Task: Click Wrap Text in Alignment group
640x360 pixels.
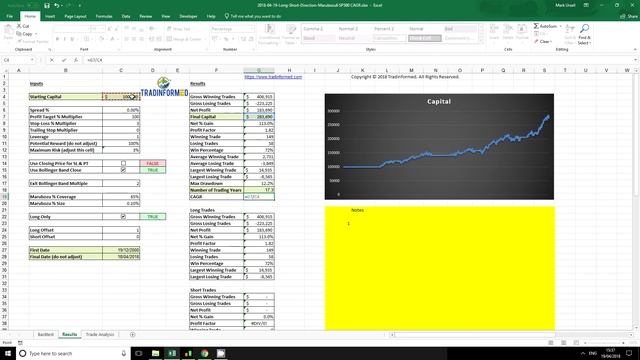Action: 179,29
